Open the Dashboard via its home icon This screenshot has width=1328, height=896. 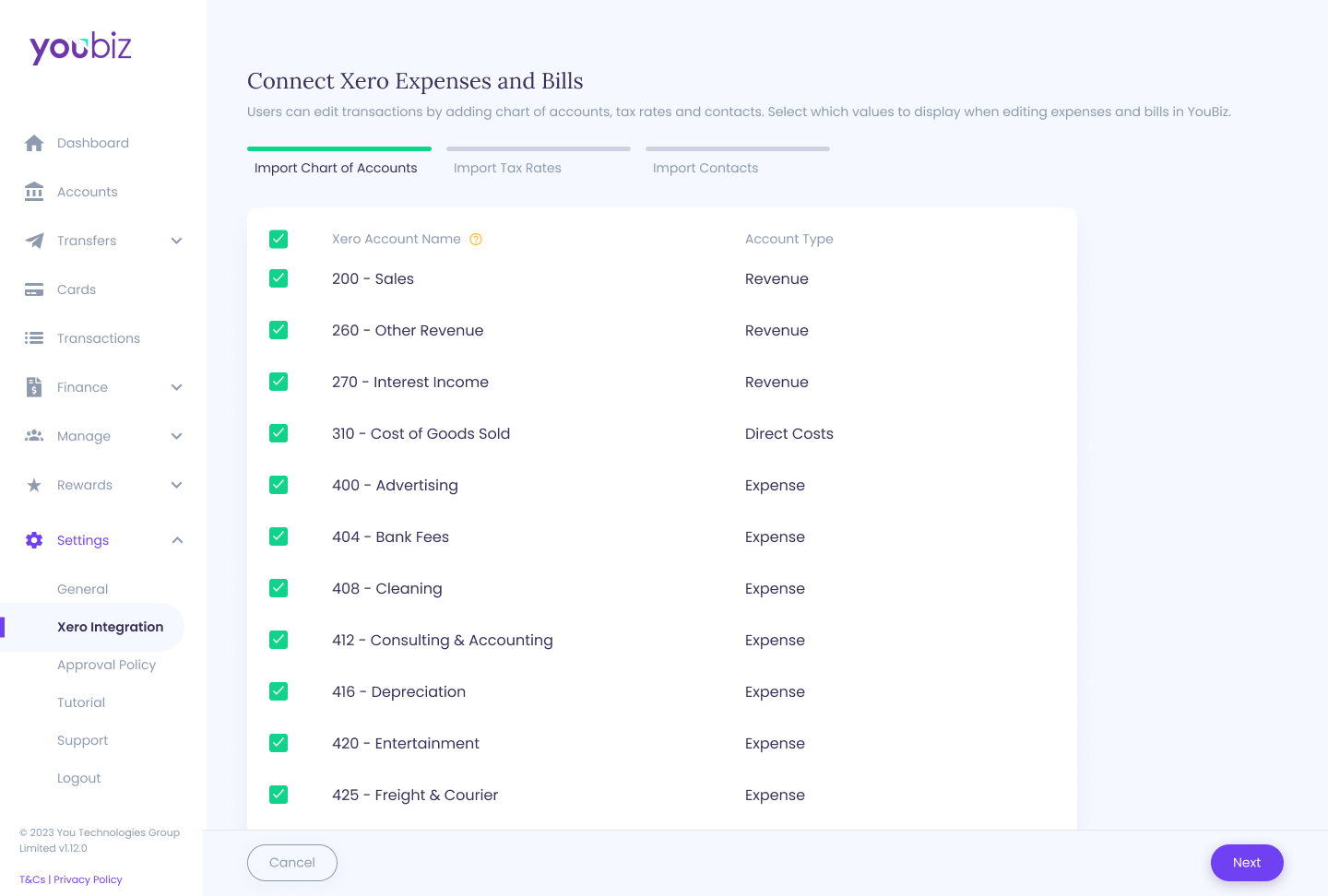[x=34, y=143]
